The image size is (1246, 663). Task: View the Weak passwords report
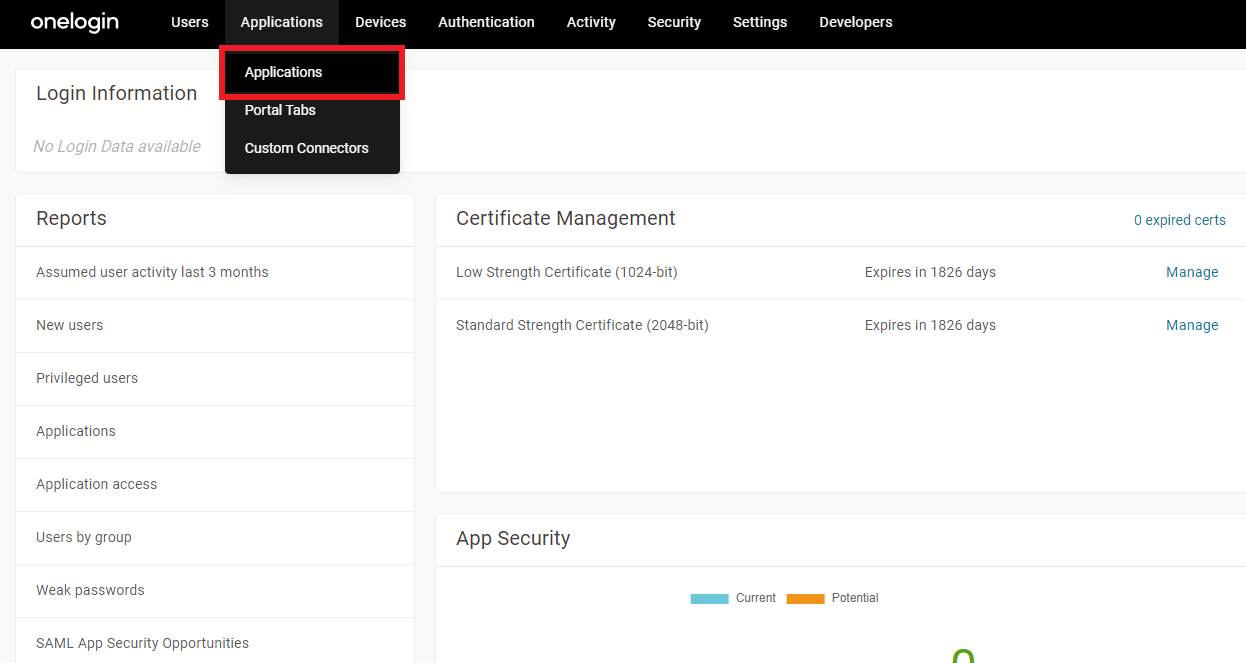coord(90,590)
